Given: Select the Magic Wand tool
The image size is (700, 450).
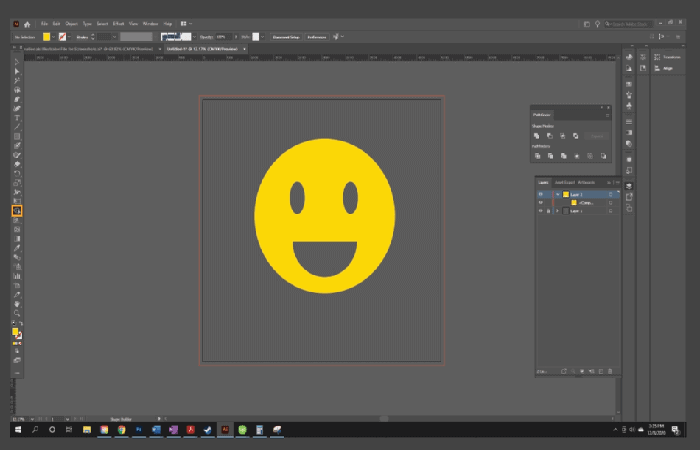Looking at the screenshot, I should 17,81.
